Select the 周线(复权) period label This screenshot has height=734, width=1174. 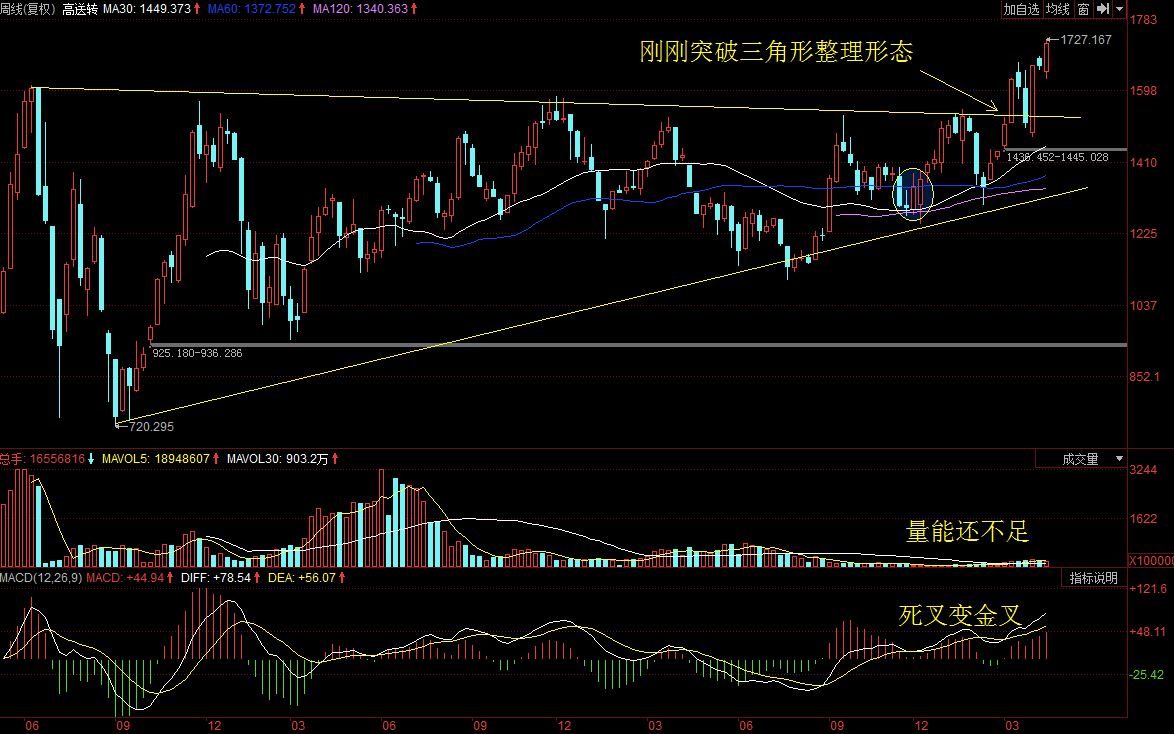coord(28,9)
